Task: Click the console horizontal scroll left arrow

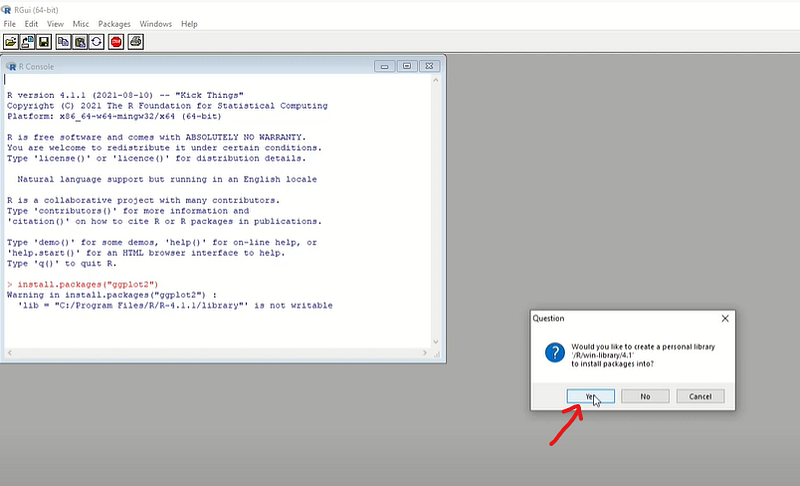Action: pyautogui.click(x=10, y=352)
